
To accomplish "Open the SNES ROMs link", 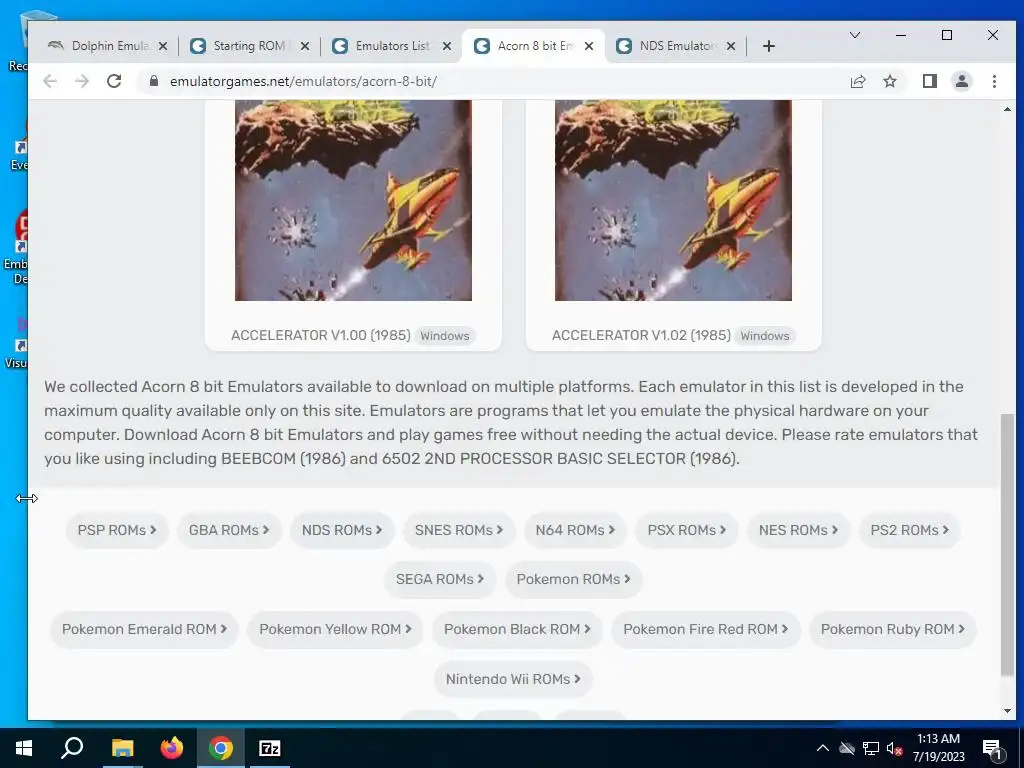I will click(458, 530).
